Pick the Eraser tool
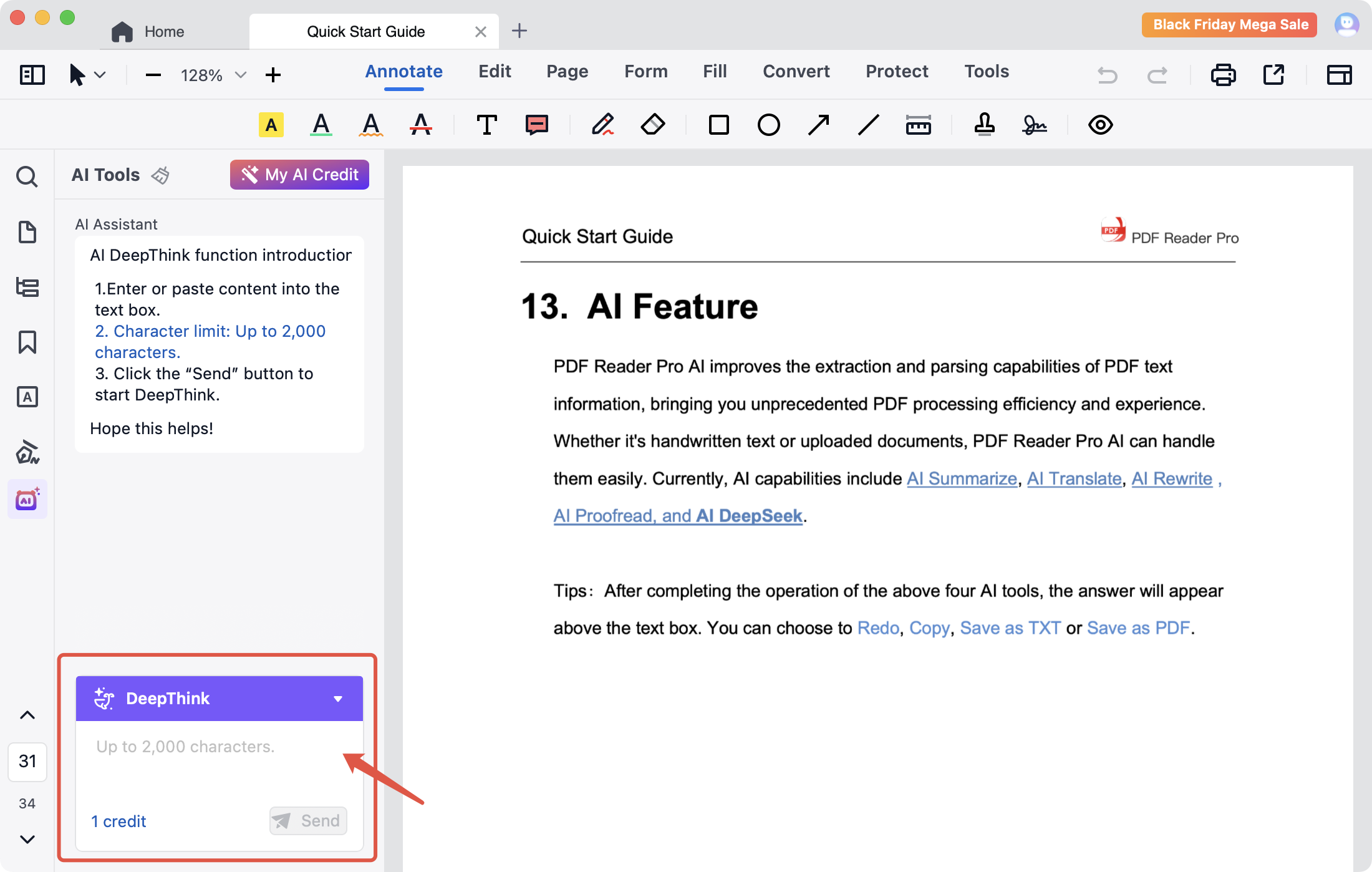This screenshot has height=872, width=1372. (x=652, y=125)
